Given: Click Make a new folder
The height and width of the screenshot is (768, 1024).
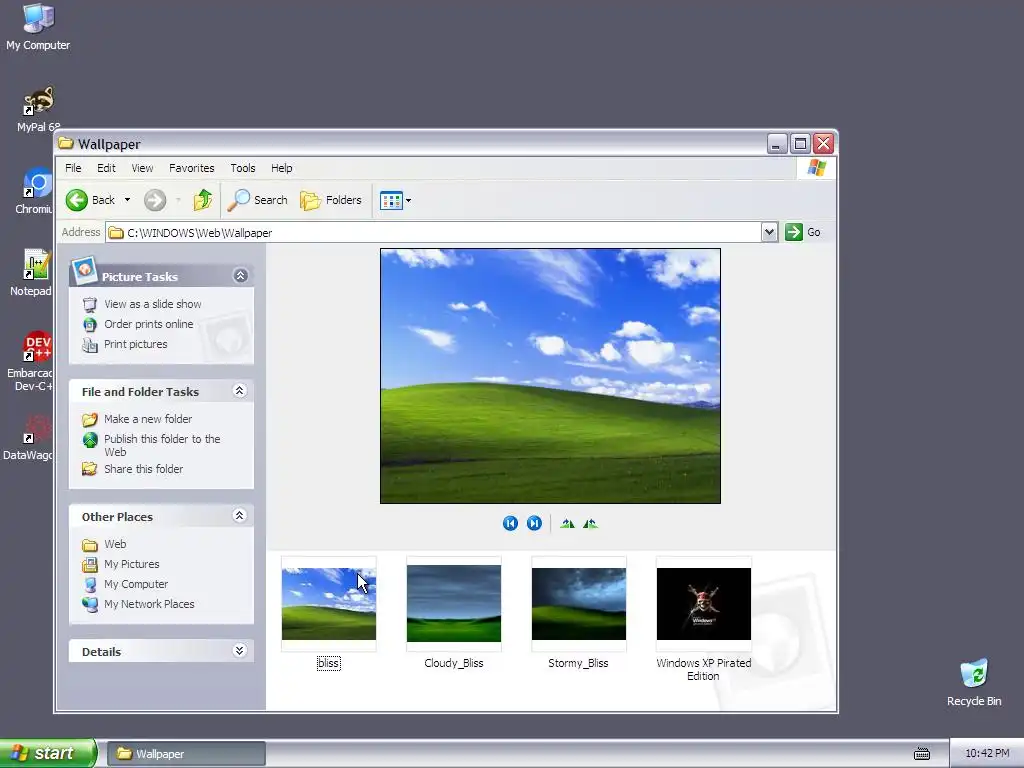Looking at the screenshot, I should tap(148, 419).
